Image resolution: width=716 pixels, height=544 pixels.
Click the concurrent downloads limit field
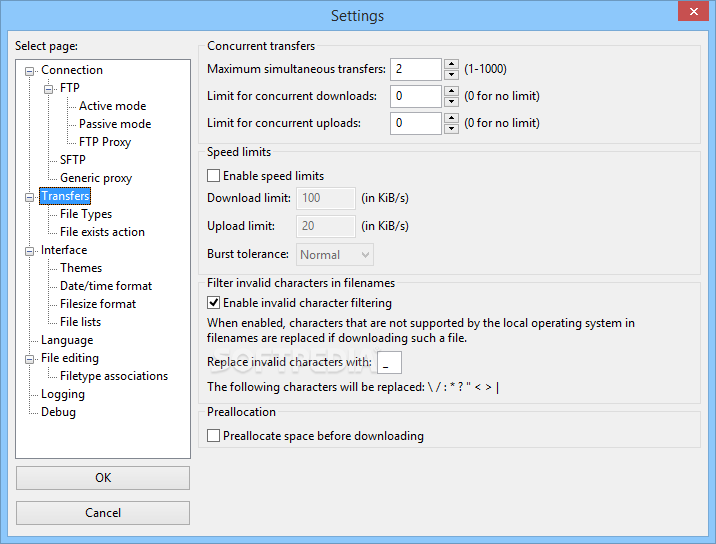click(416, 96)
